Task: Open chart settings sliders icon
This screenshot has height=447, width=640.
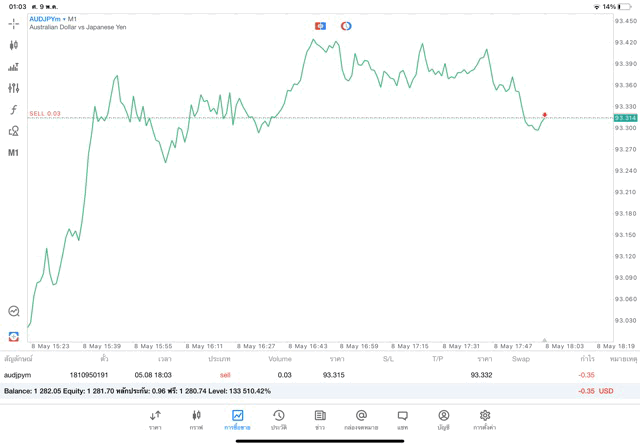Action: pyautogui.click(x=13, y=88)
